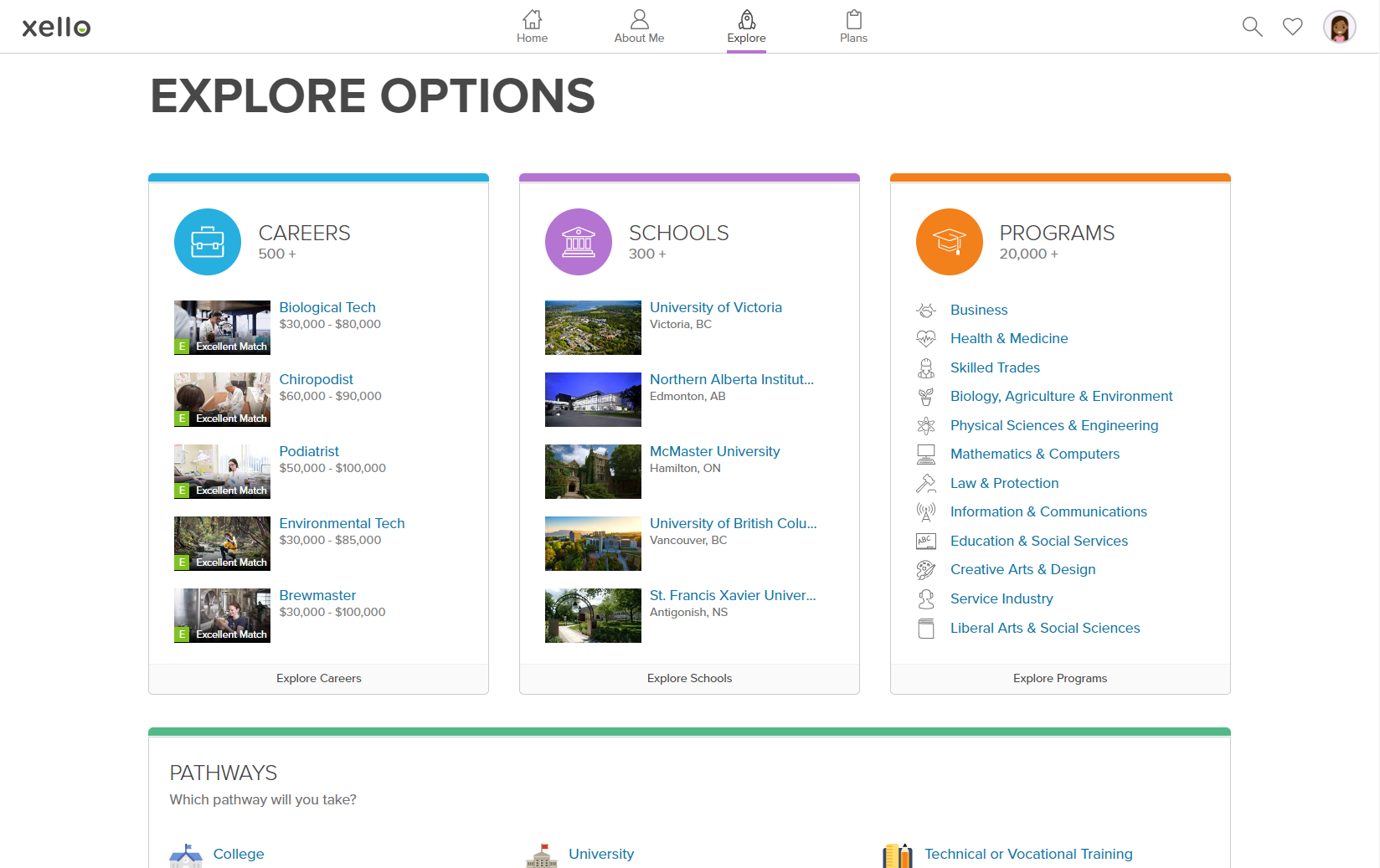Select the University pathway link

click(601, 854)
